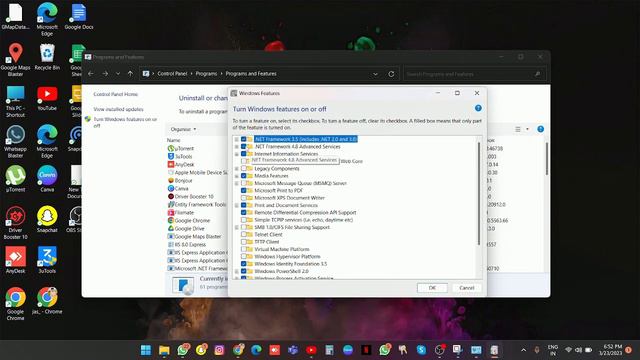Open the Windows Start menu
640x360 pixels.
(146, 350)
